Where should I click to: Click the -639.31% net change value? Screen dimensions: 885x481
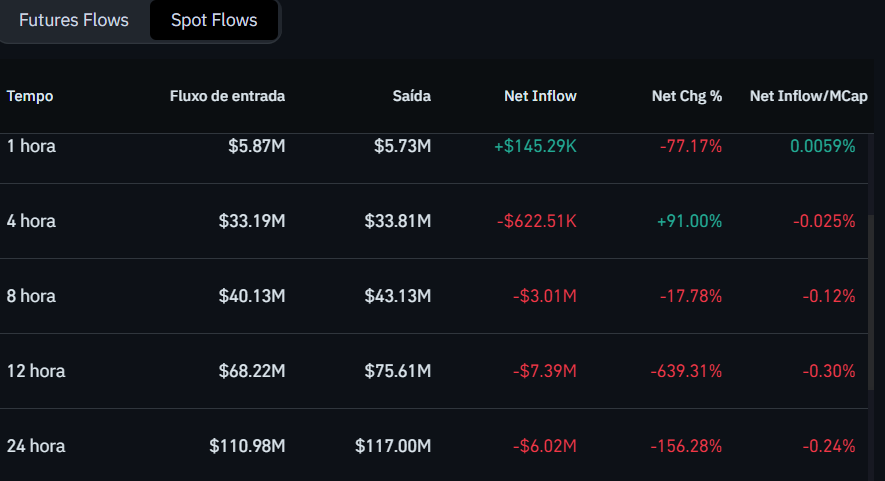point(686,371)
